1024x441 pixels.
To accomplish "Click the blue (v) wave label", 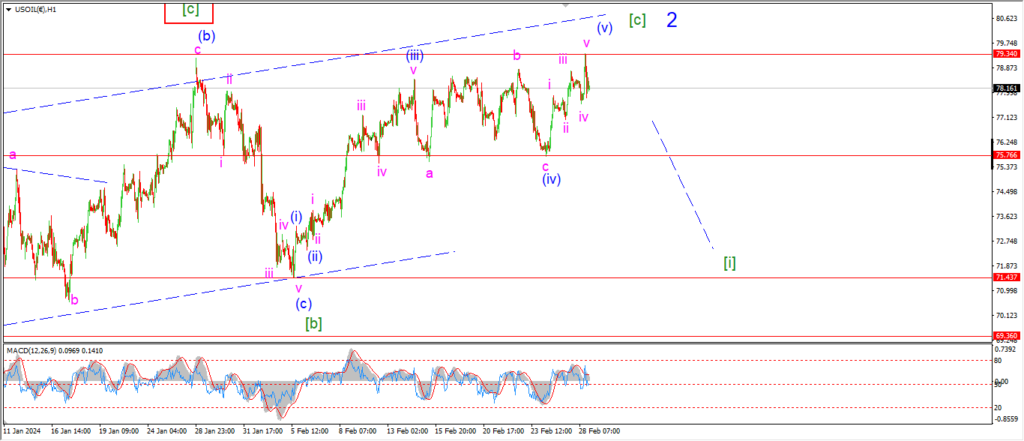I will pos(604,28).
